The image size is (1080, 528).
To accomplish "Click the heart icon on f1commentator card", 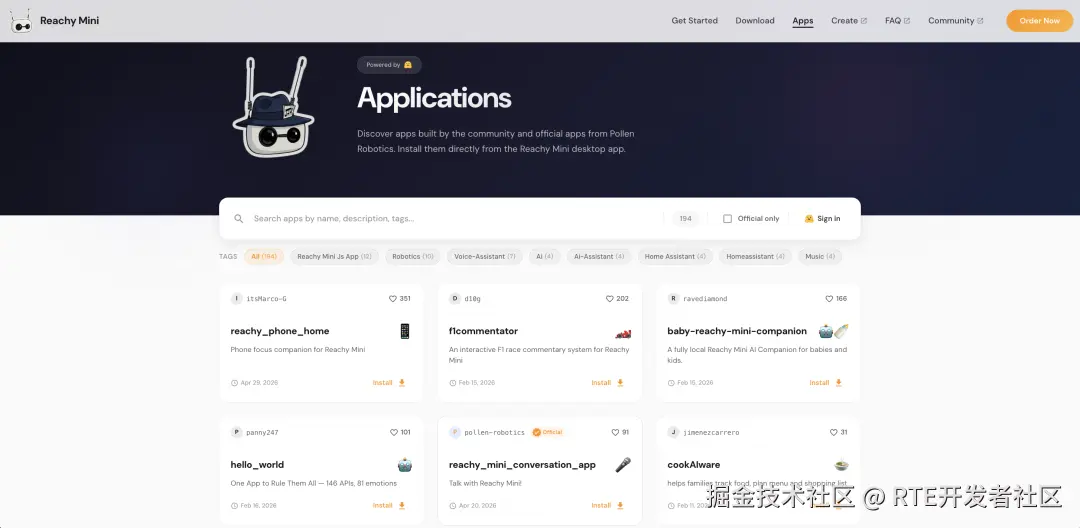I will point(610,299).
